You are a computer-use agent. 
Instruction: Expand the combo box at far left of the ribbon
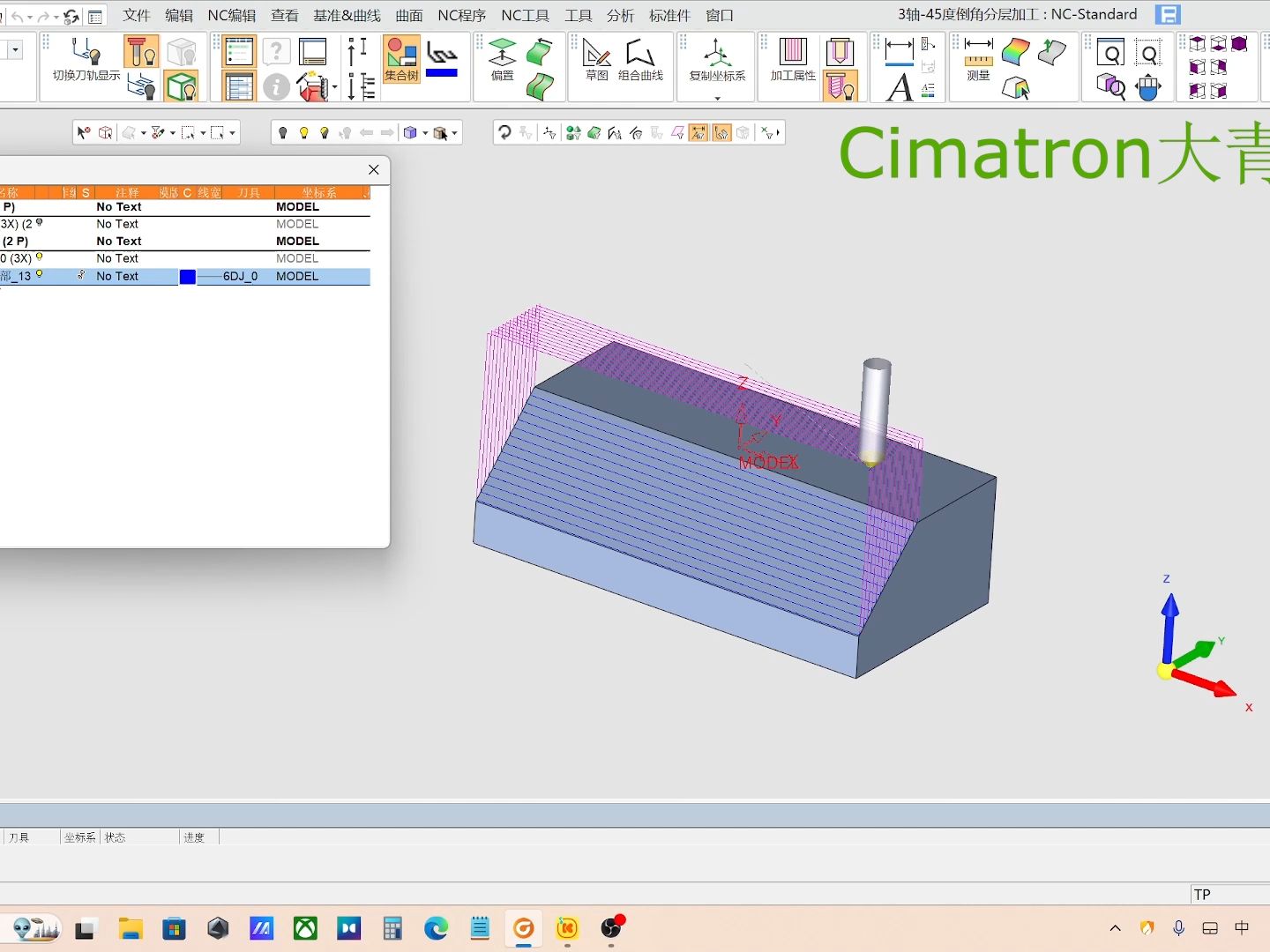coord(15,50)
